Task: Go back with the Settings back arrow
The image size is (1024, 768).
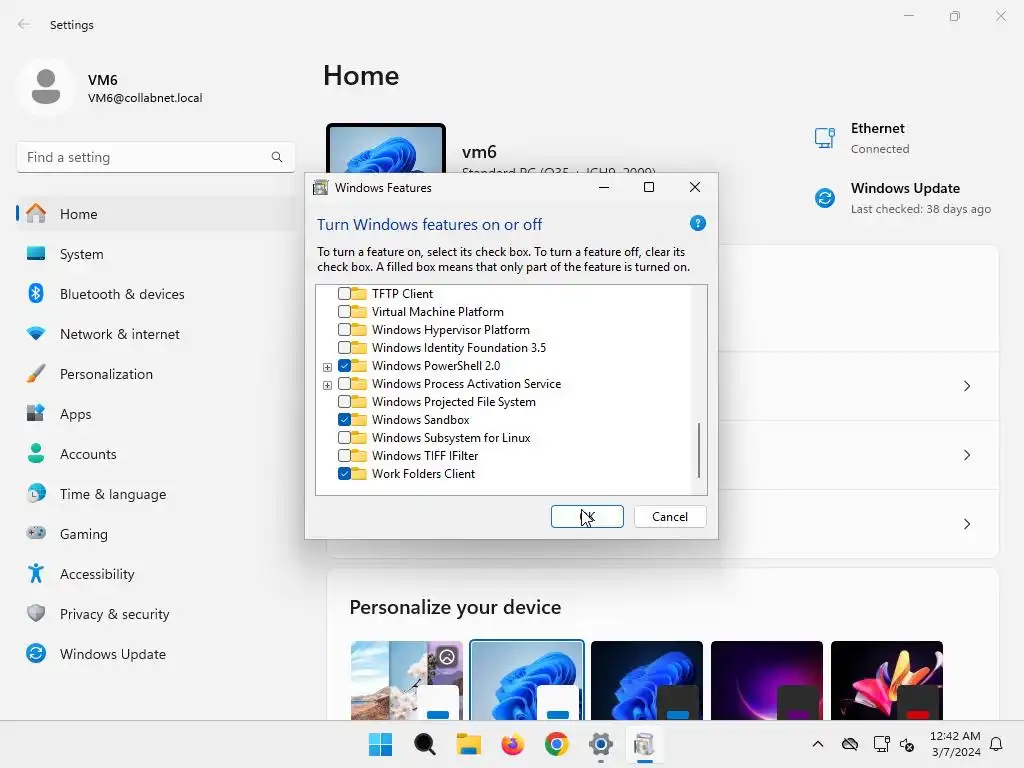Action: pyautogui.click(x=24, y=24)
